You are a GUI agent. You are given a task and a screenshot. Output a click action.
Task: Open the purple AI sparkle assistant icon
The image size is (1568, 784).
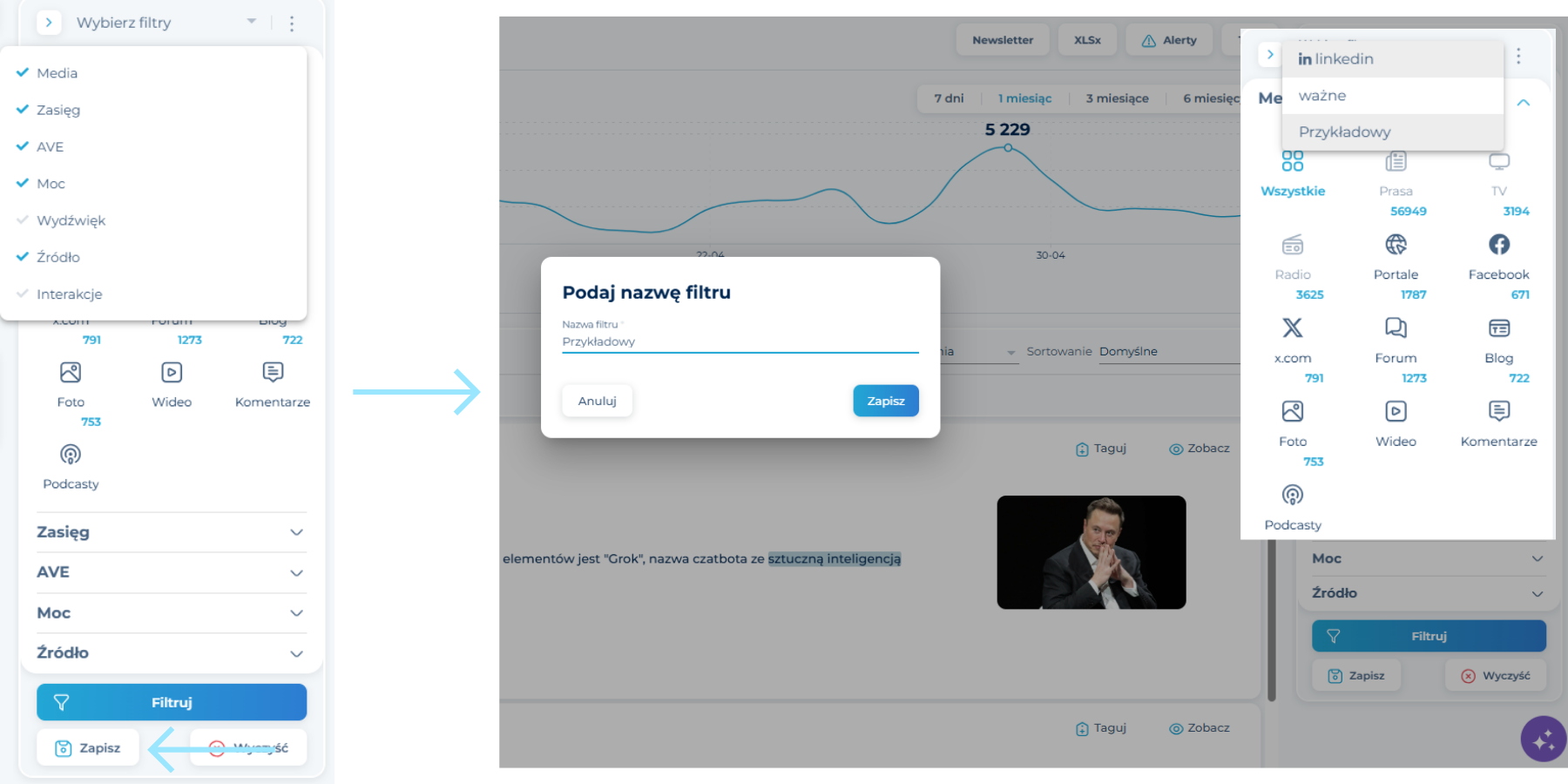pos(1544,739)
